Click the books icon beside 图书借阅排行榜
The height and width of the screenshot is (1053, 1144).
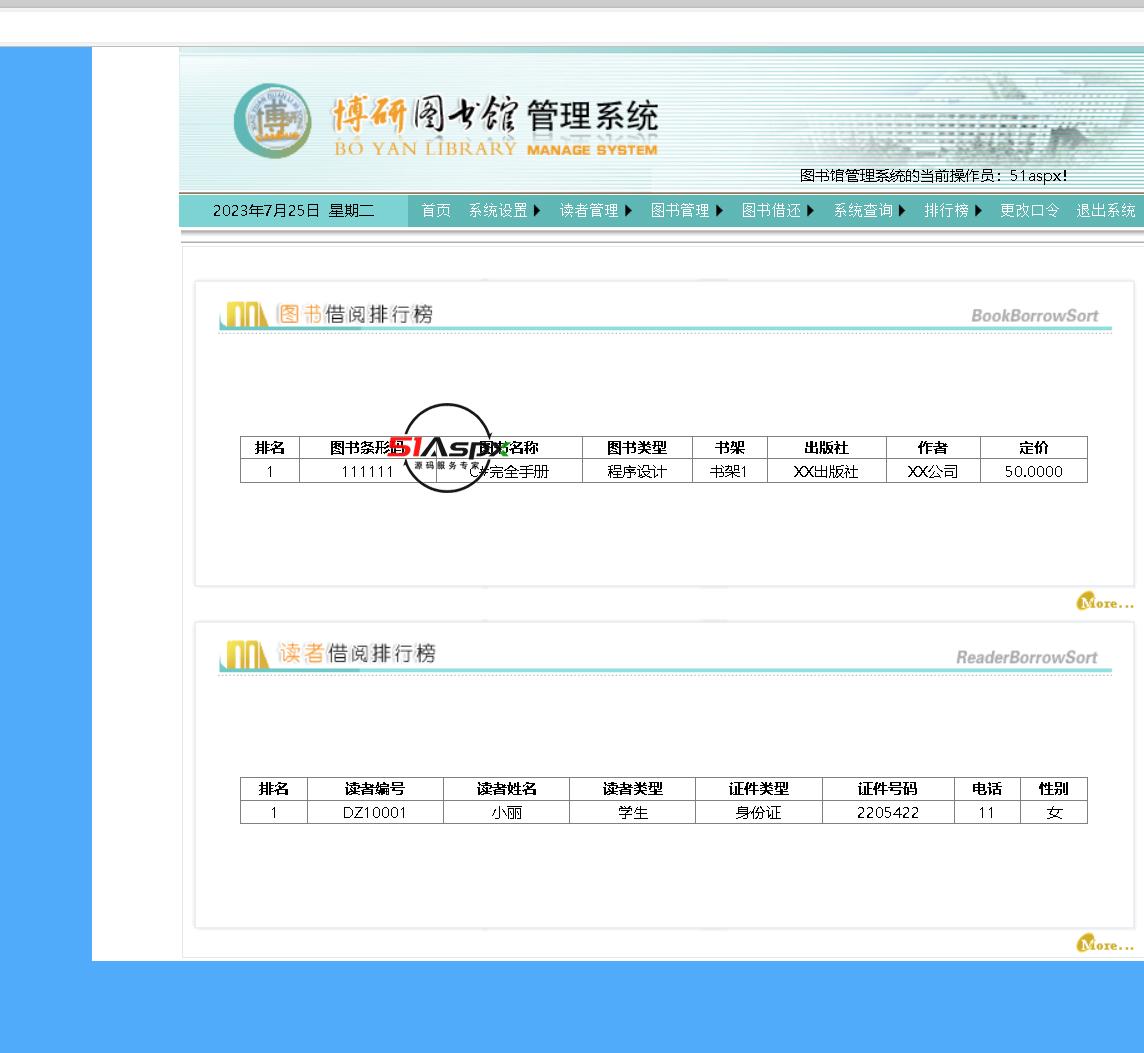click(247, 315)
